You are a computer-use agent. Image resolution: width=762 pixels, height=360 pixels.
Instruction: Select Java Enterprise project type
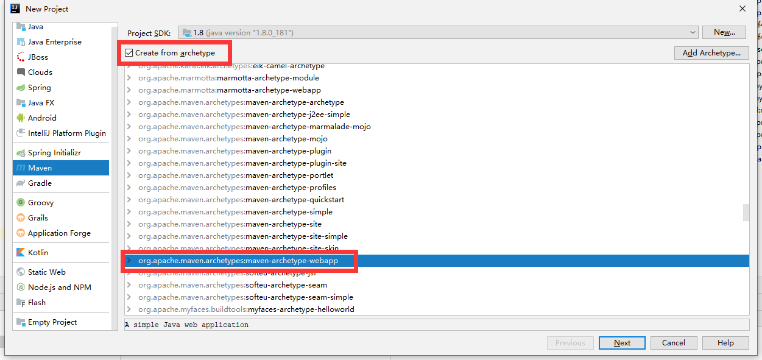click(x=61, y=42)
